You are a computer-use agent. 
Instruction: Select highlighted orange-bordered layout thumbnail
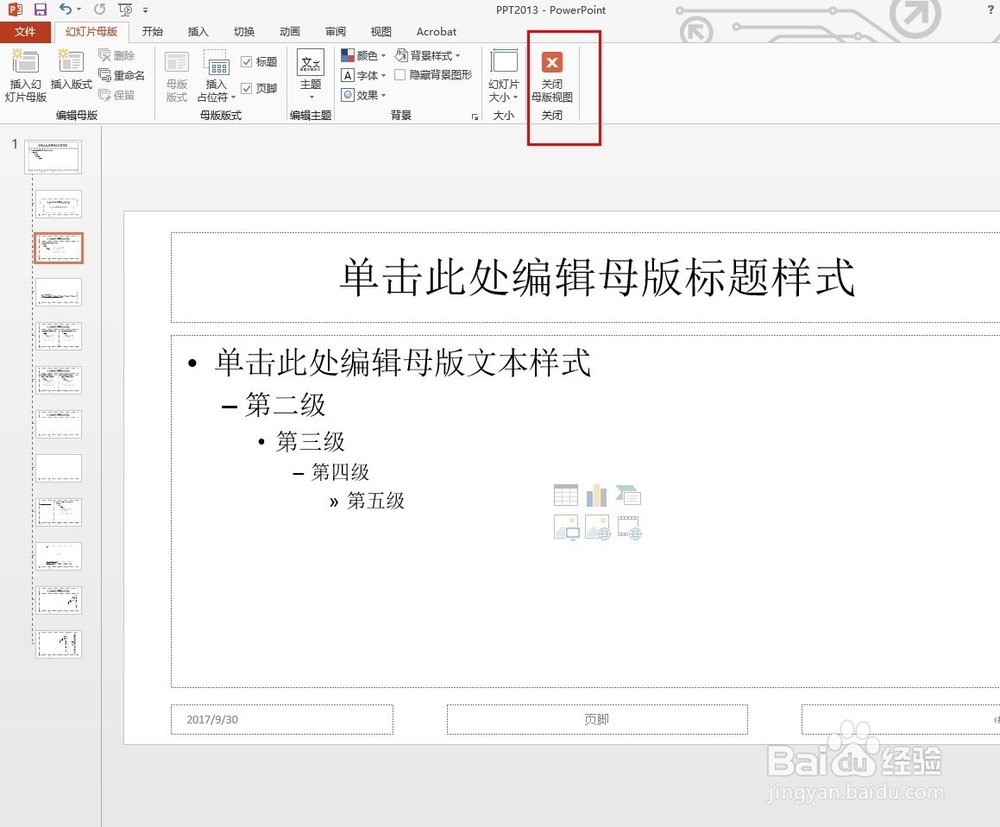(x=59, y=248)
